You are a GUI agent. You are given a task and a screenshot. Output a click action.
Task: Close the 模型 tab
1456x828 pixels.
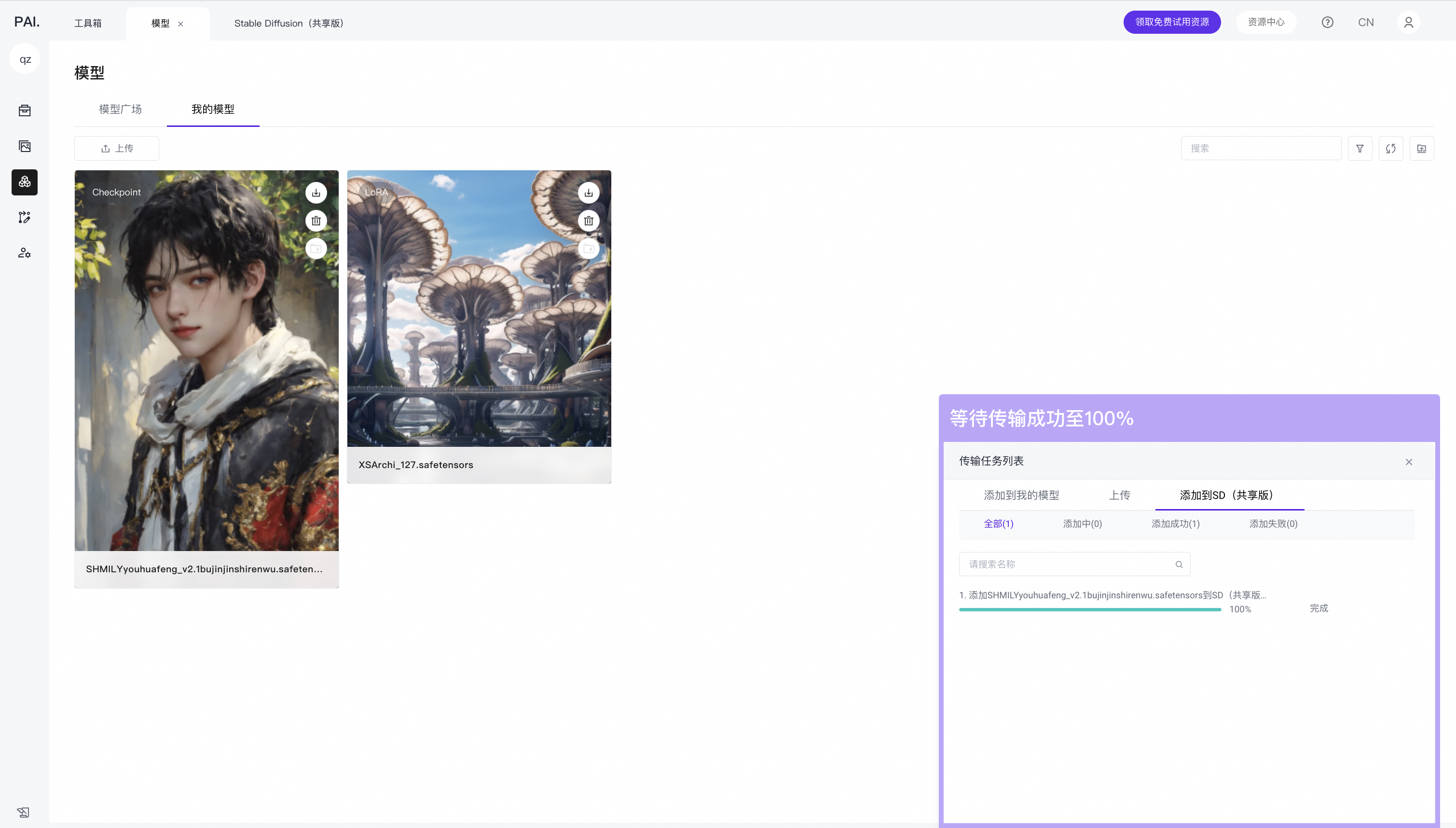181,24
